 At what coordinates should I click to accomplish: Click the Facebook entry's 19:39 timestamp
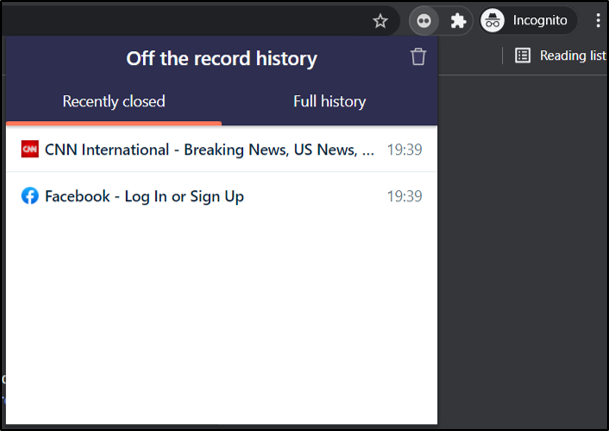point(404,196)
